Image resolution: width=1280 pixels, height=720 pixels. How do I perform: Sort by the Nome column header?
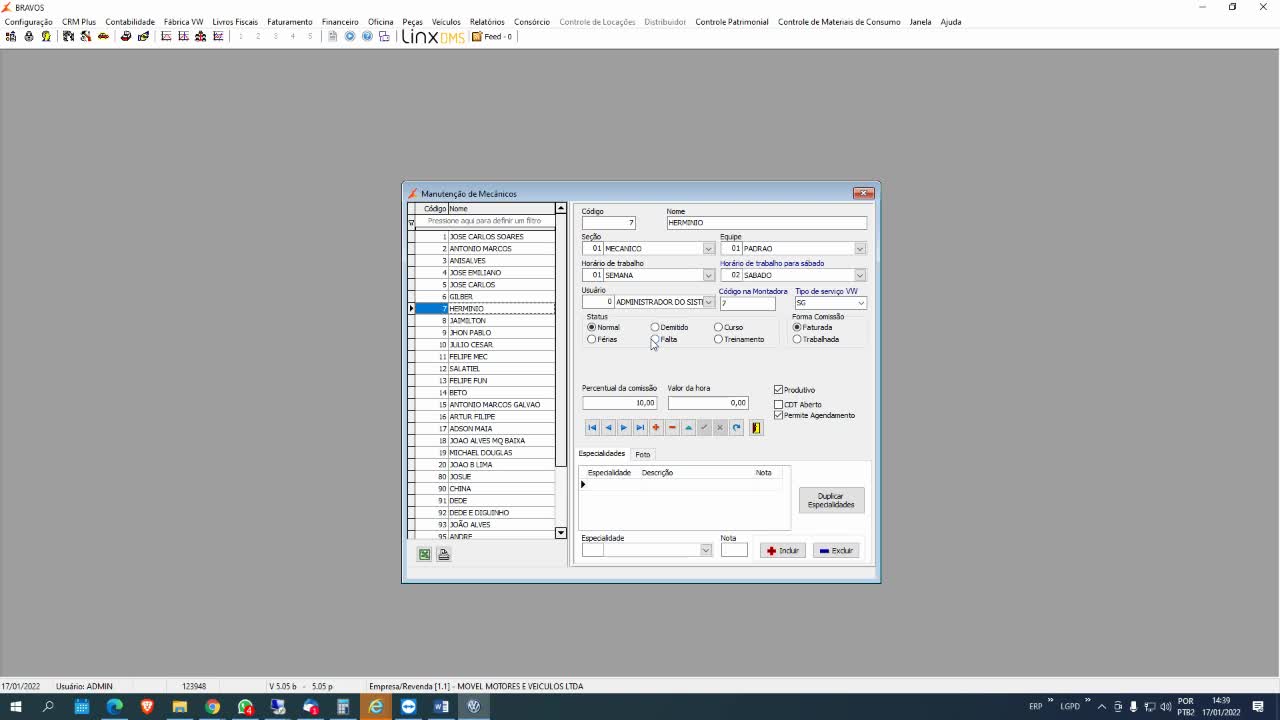500,209
